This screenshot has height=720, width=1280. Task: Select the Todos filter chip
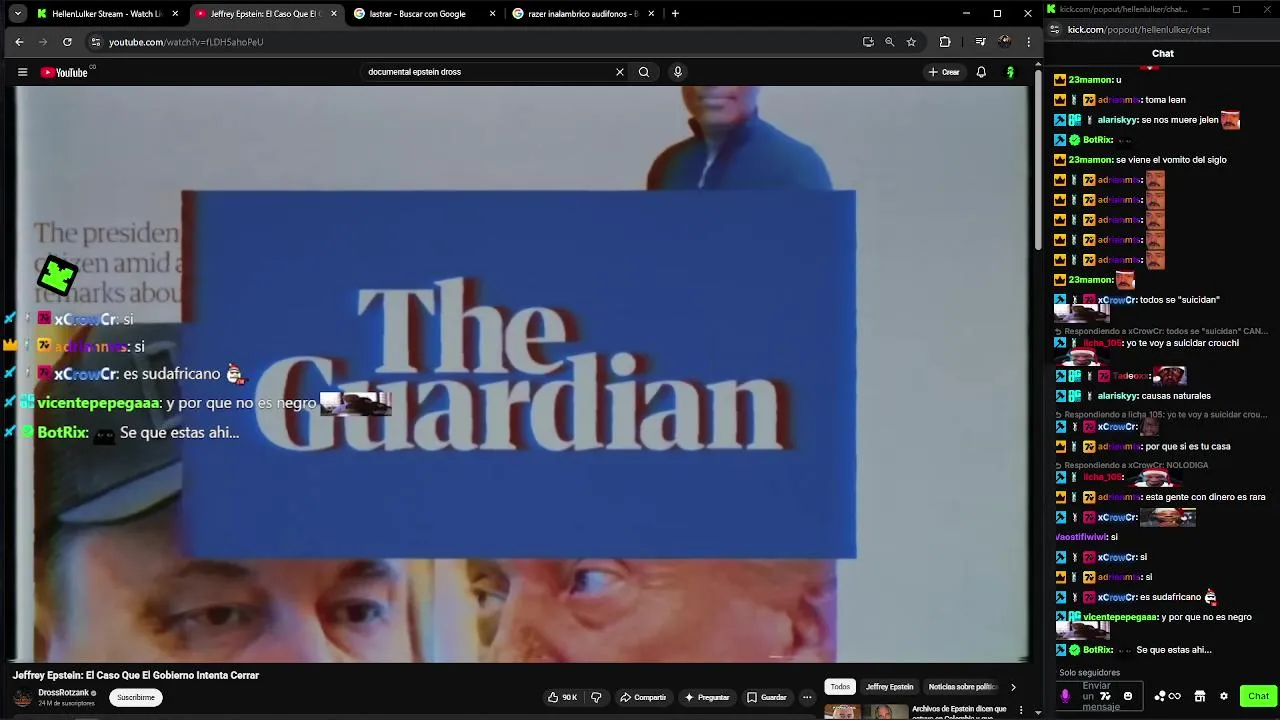click(840, 687)
